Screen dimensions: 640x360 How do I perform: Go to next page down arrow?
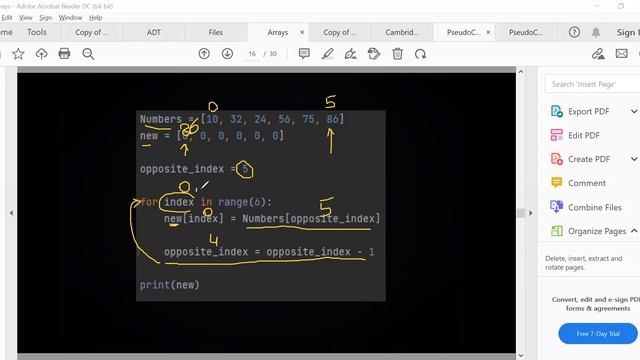(227, 53)
